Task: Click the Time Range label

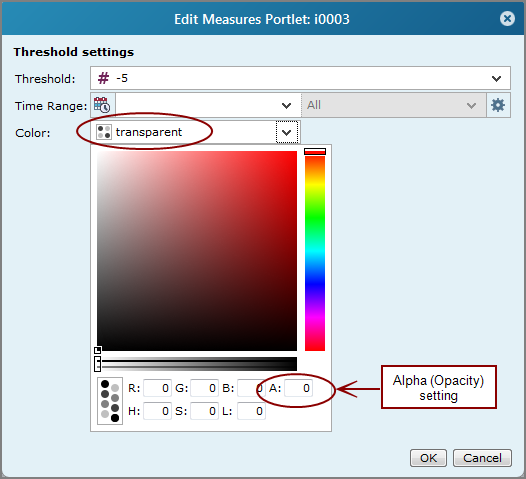Action: coord(51,106)
